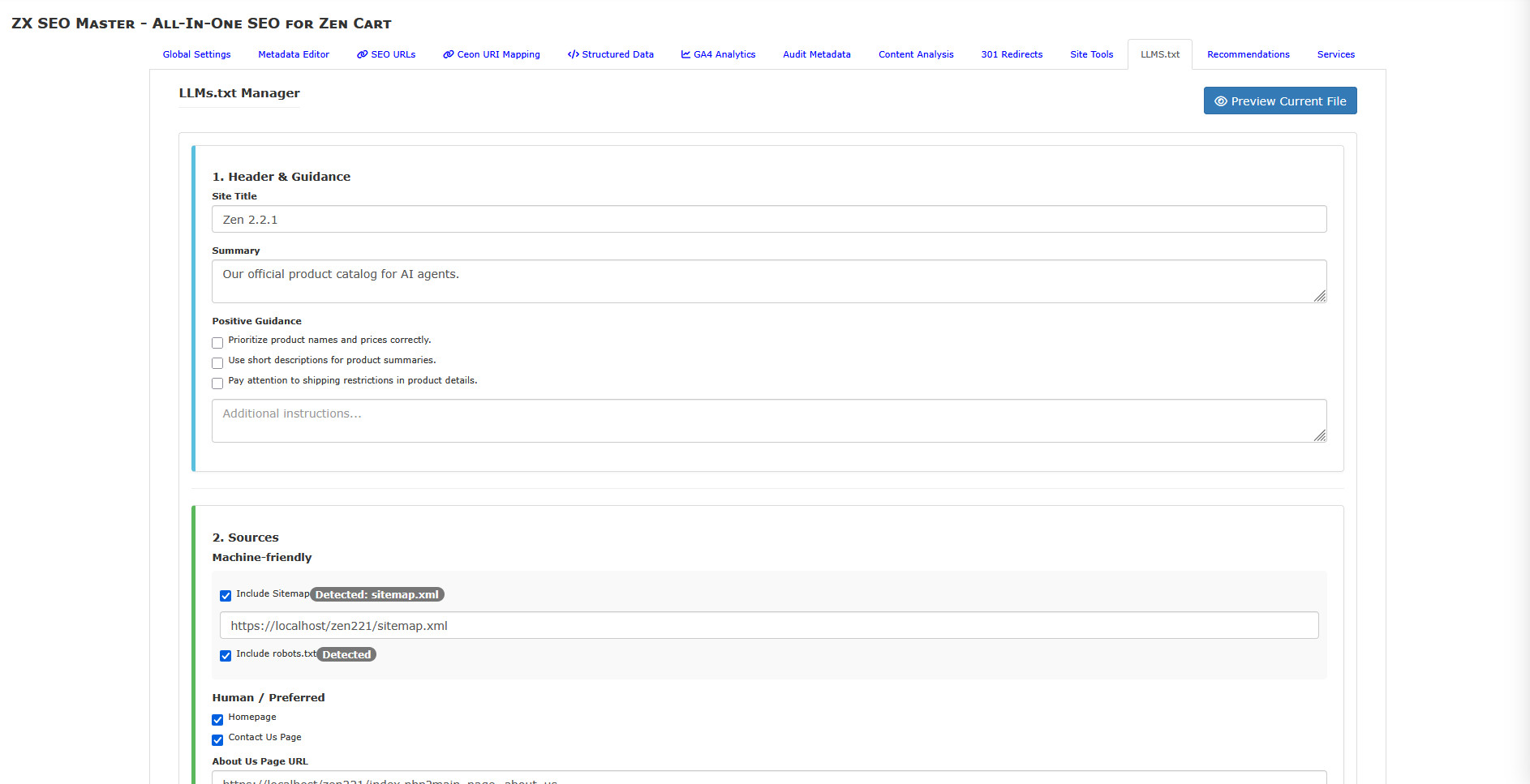Click the Additional instructions resize handle
Image resolution: width=1530 pixels, height=784 pixels.
1320,435
